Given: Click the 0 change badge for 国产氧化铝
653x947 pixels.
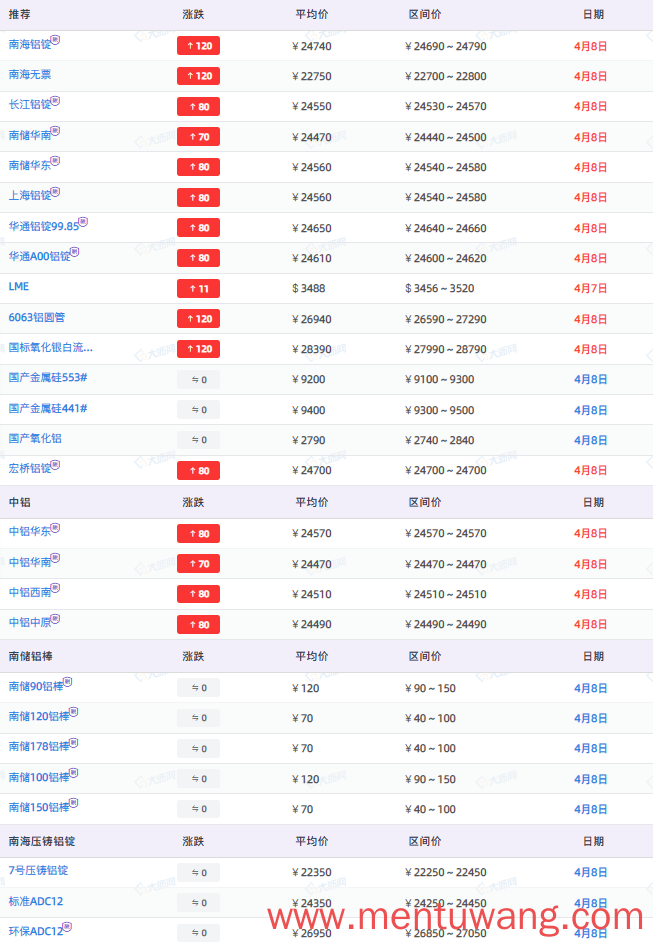Looking at the screenshot, I should pyautogui.click(x=198, y=440).
